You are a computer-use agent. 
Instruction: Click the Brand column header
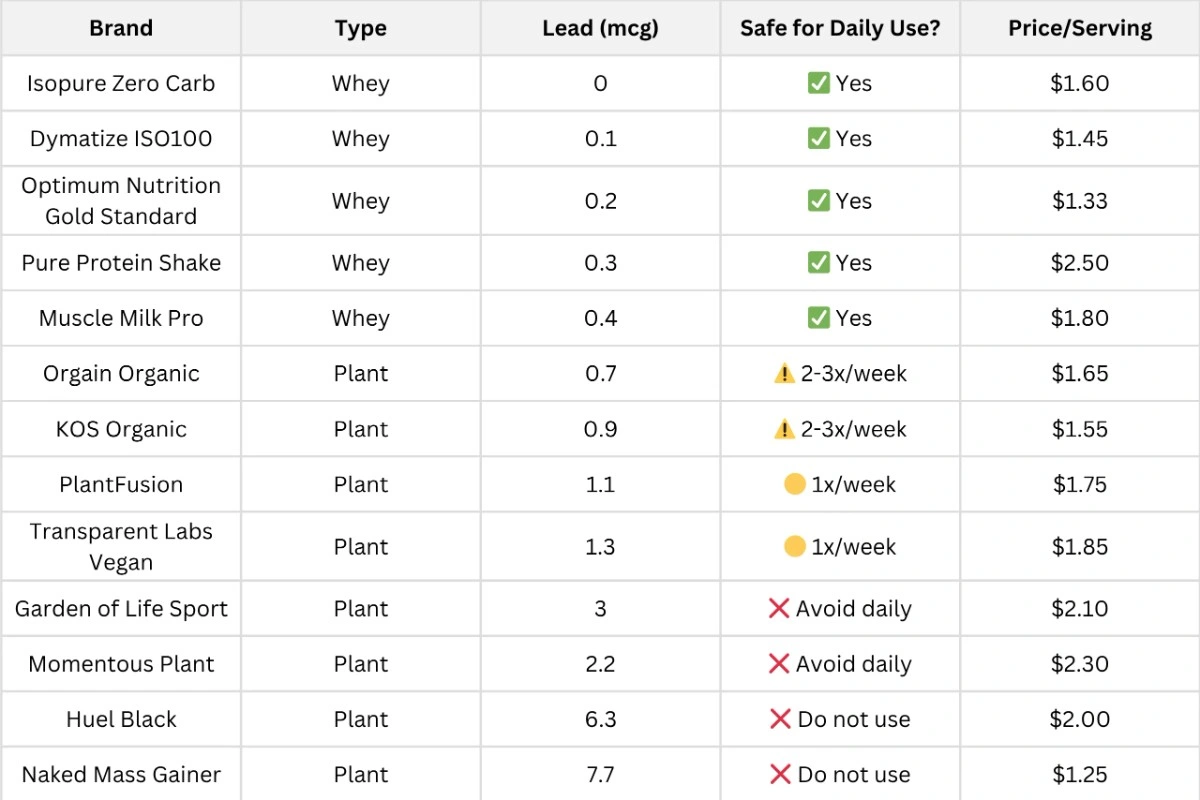pos(121,28)
